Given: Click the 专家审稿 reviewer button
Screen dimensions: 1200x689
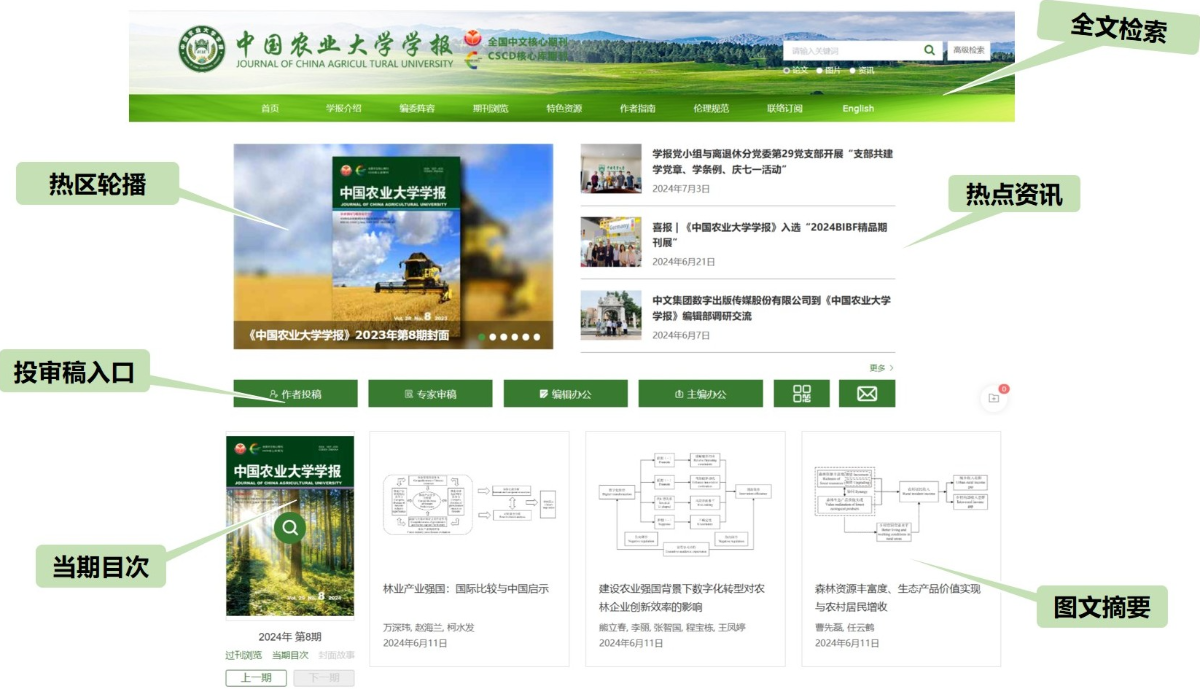Looking at the screenshot, I should 430,394.
